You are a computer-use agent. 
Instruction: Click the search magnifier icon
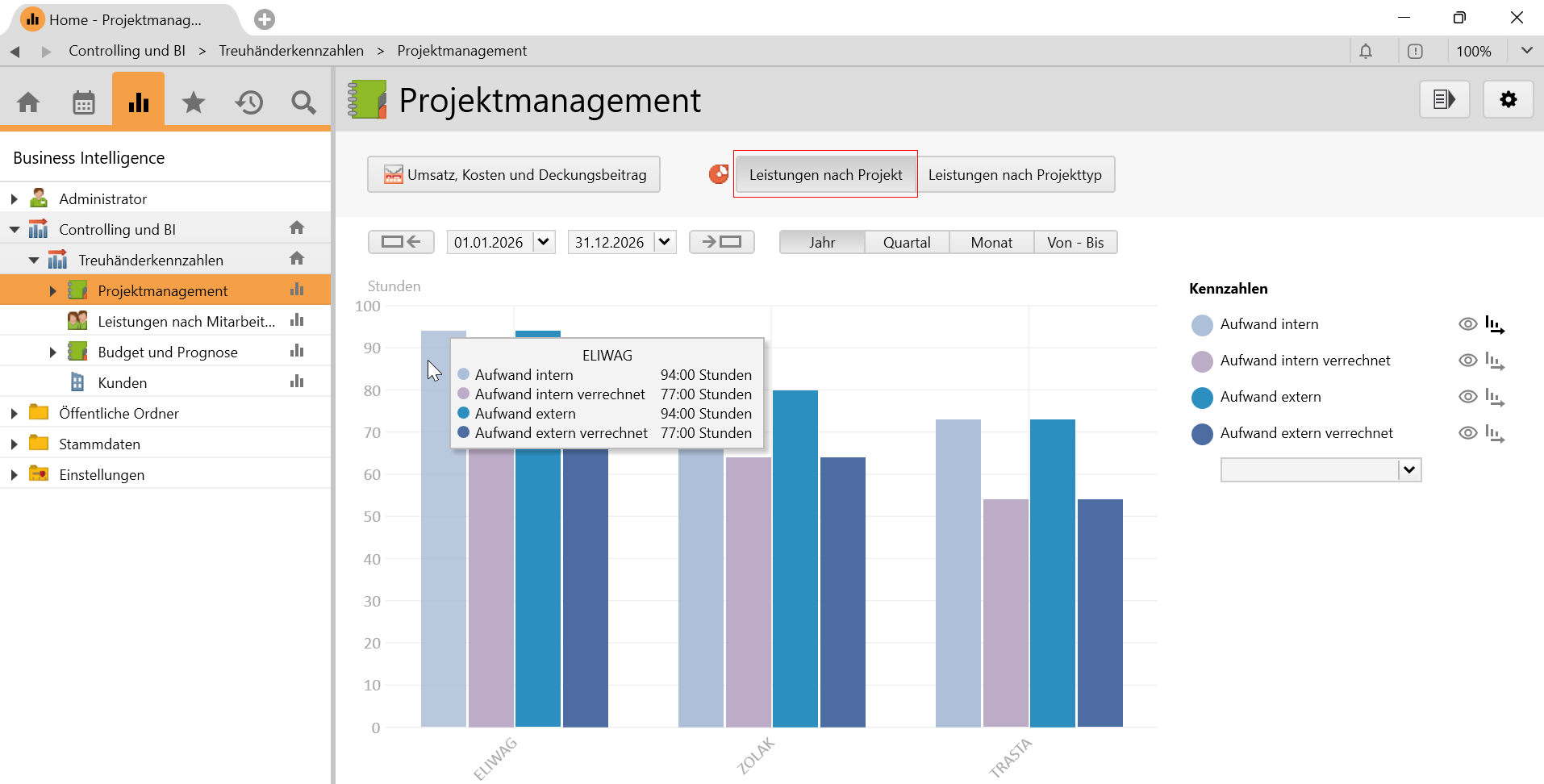coord(303,102)
